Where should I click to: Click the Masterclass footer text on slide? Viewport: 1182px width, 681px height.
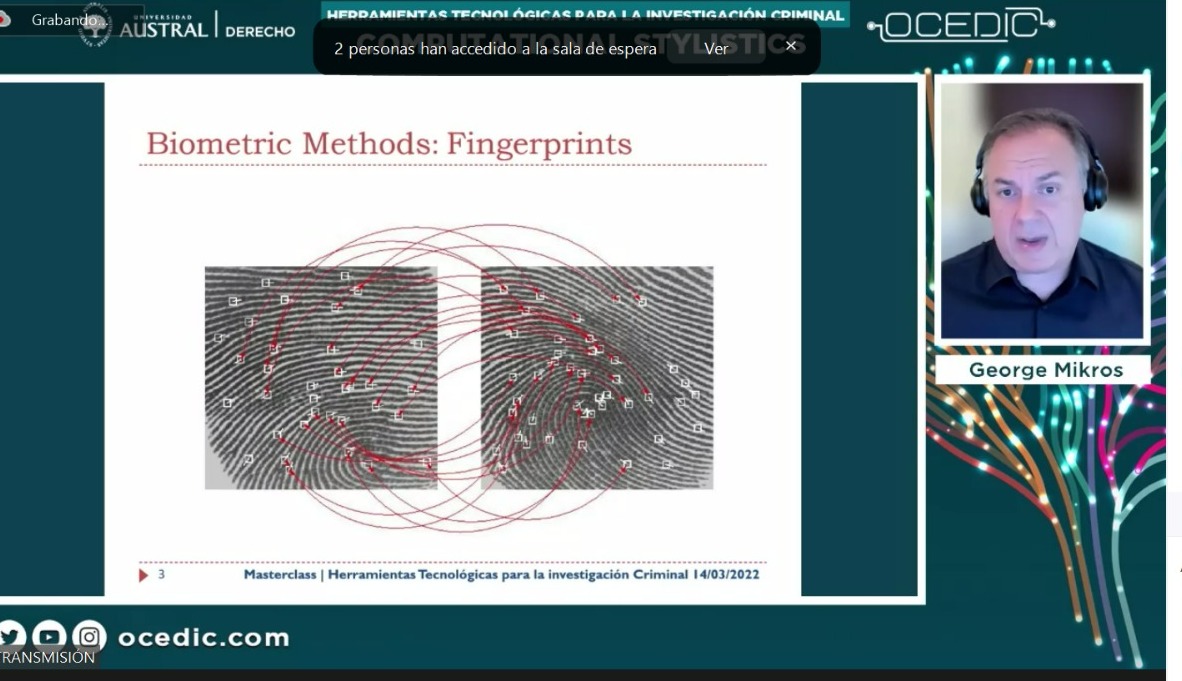coord(501,575)
